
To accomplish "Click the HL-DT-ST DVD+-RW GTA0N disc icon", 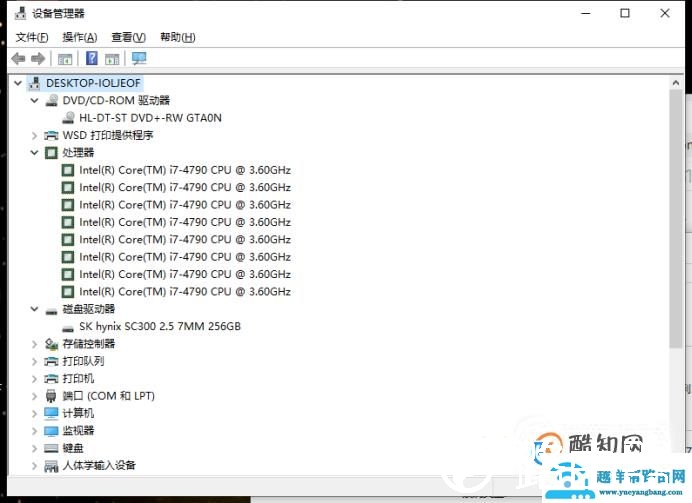I will (68, 118).
